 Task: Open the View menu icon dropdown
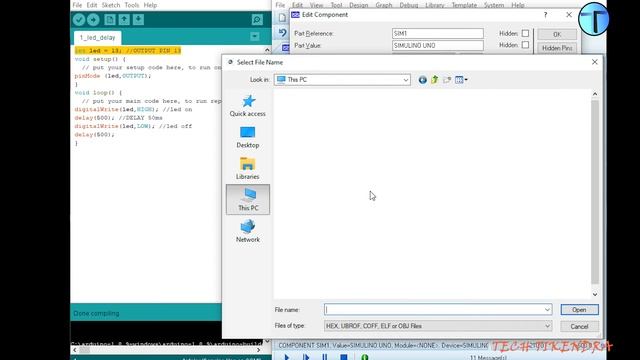coord(461,80)
